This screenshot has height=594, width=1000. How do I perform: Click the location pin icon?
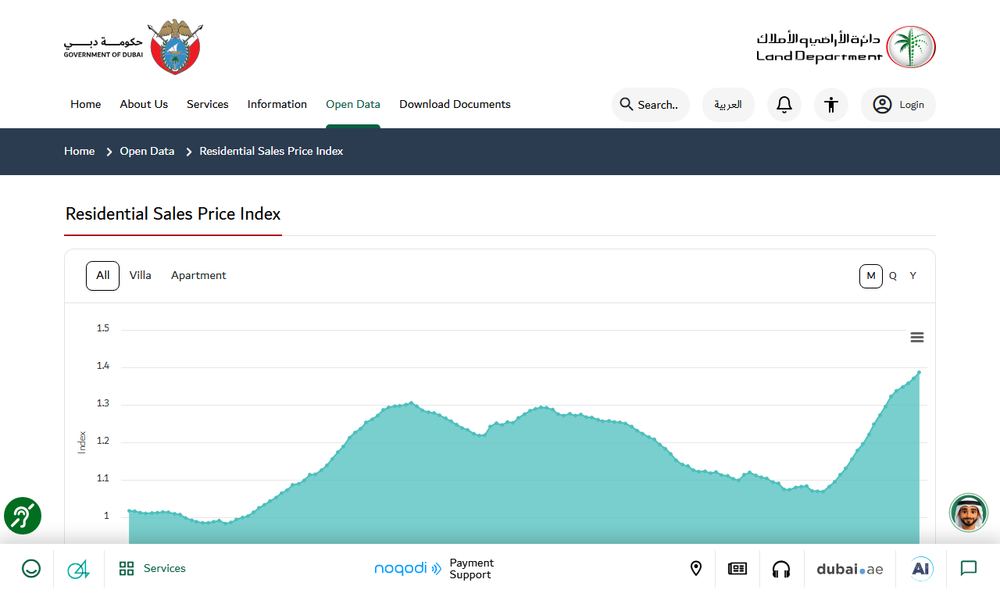(x=696, y=568)
